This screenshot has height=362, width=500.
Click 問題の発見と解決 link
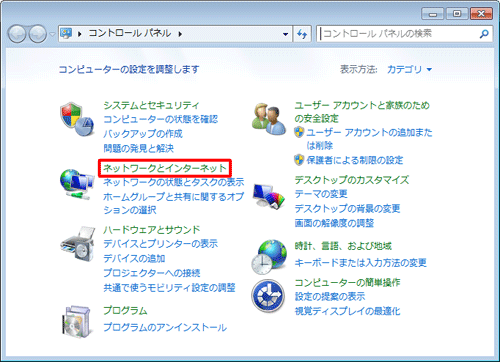pyautogui.click(x=139, y=148)
